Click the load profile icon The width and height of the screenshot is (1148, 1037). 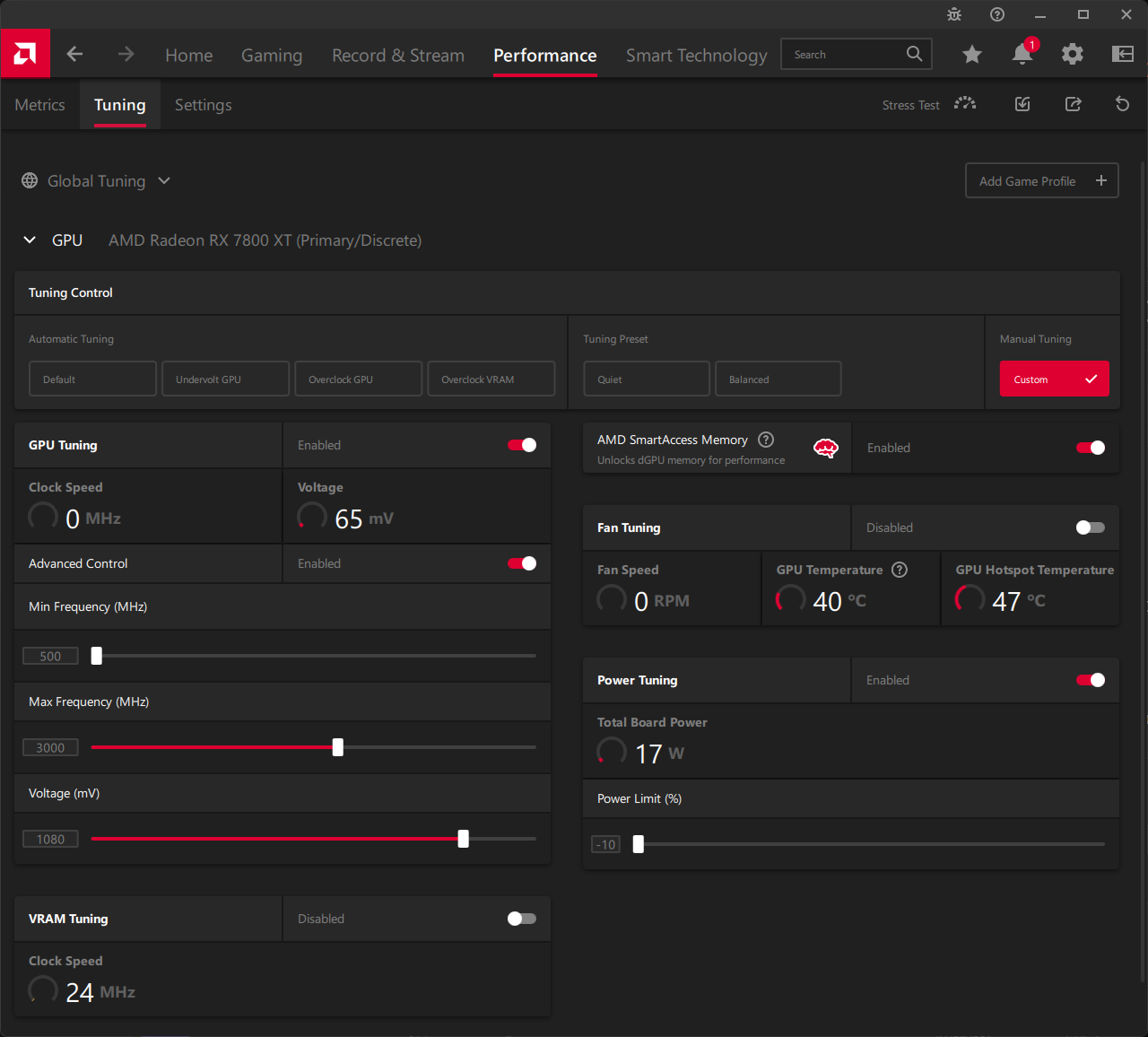pos(1022,104)
